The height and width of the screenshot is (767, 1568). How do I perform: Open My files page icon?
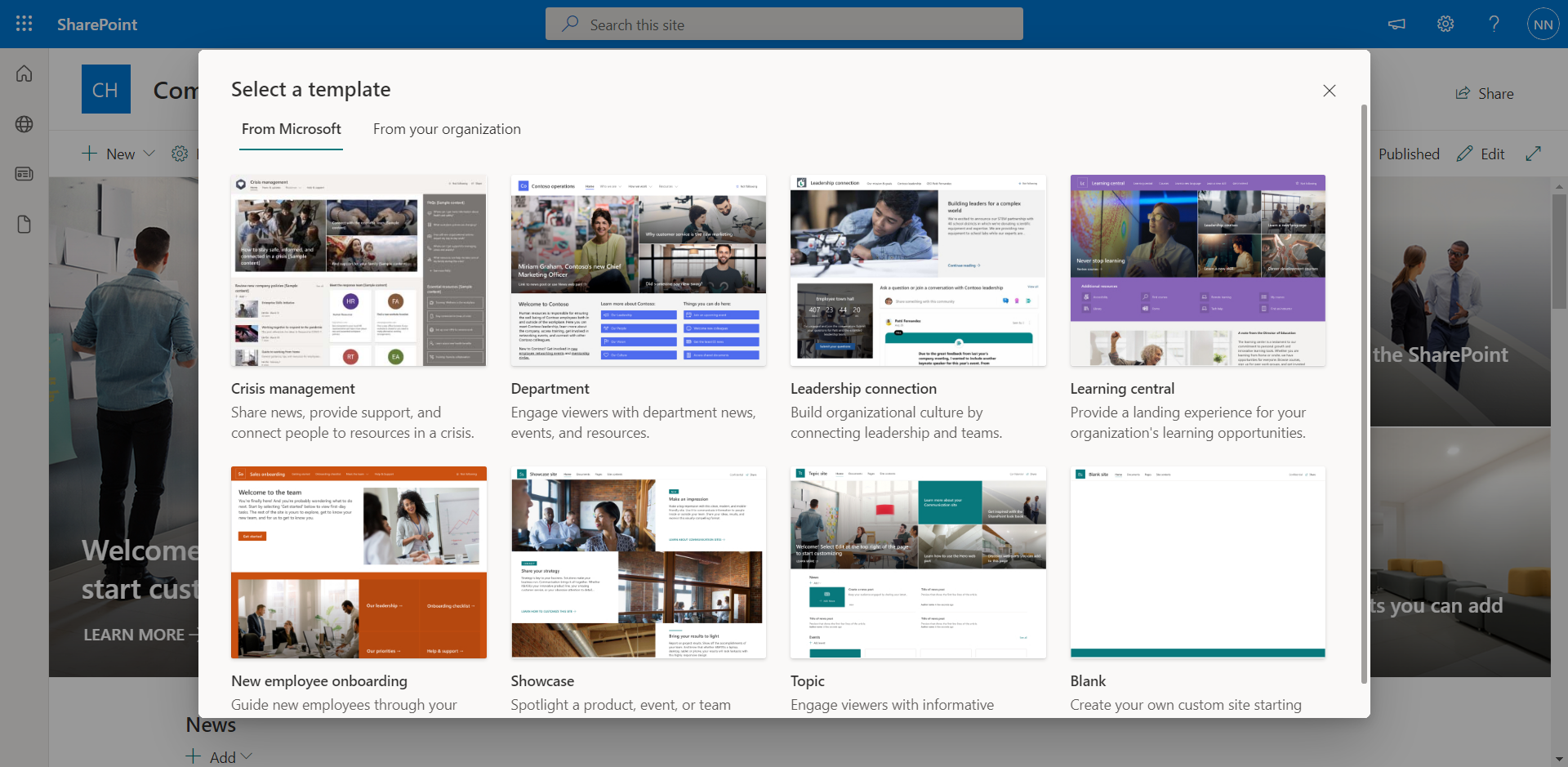(x=24, y=225)
